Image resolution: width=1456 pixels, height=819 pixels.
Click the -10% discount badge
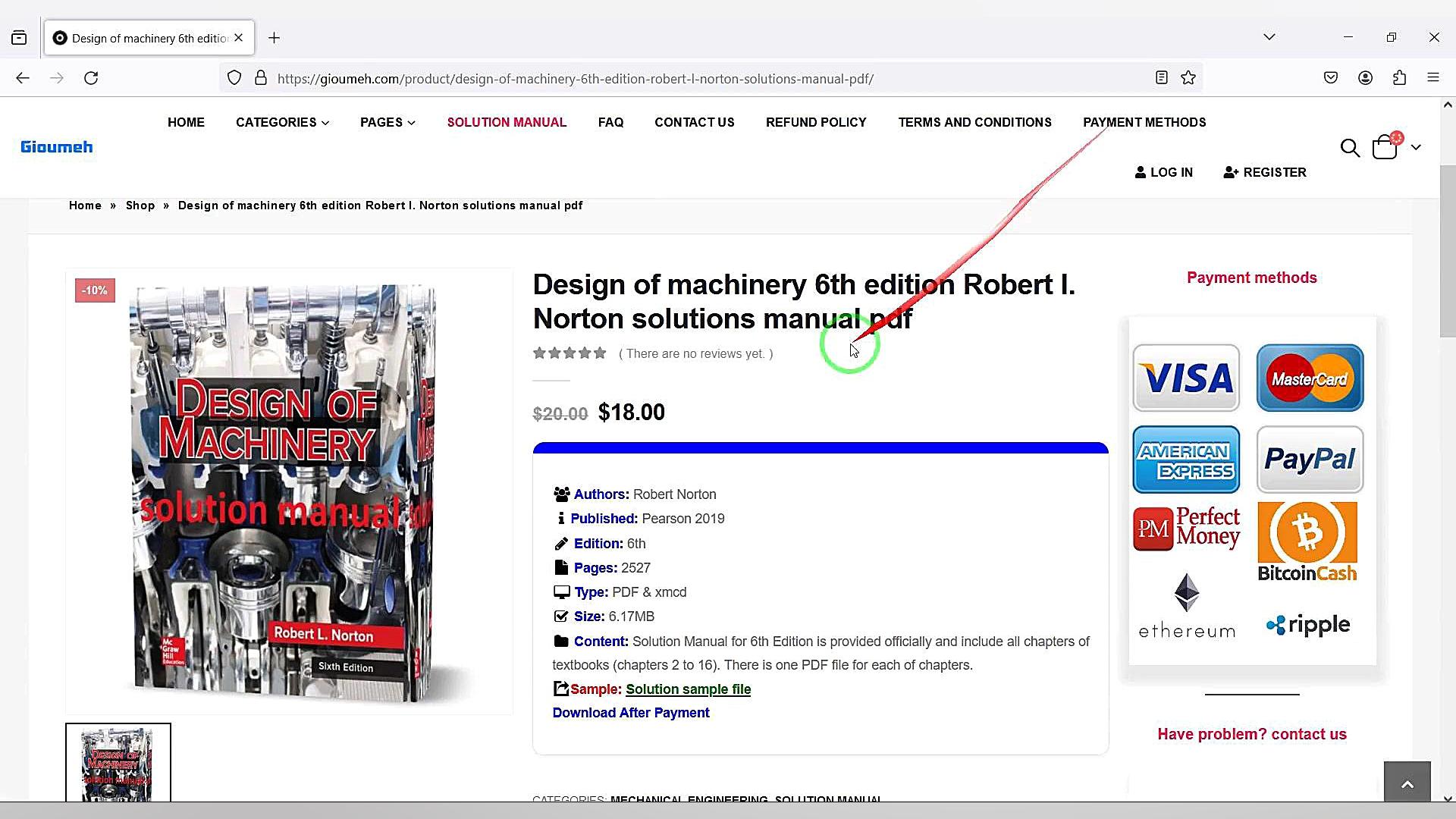95,290
